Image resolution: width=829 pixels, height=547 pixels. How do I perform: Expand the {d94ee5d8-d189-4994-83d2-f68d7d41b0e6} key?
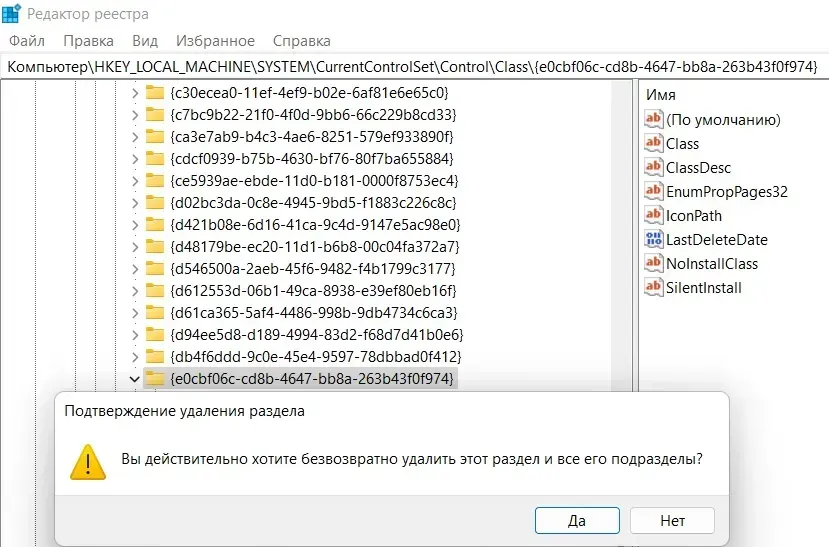coord(135,335)
